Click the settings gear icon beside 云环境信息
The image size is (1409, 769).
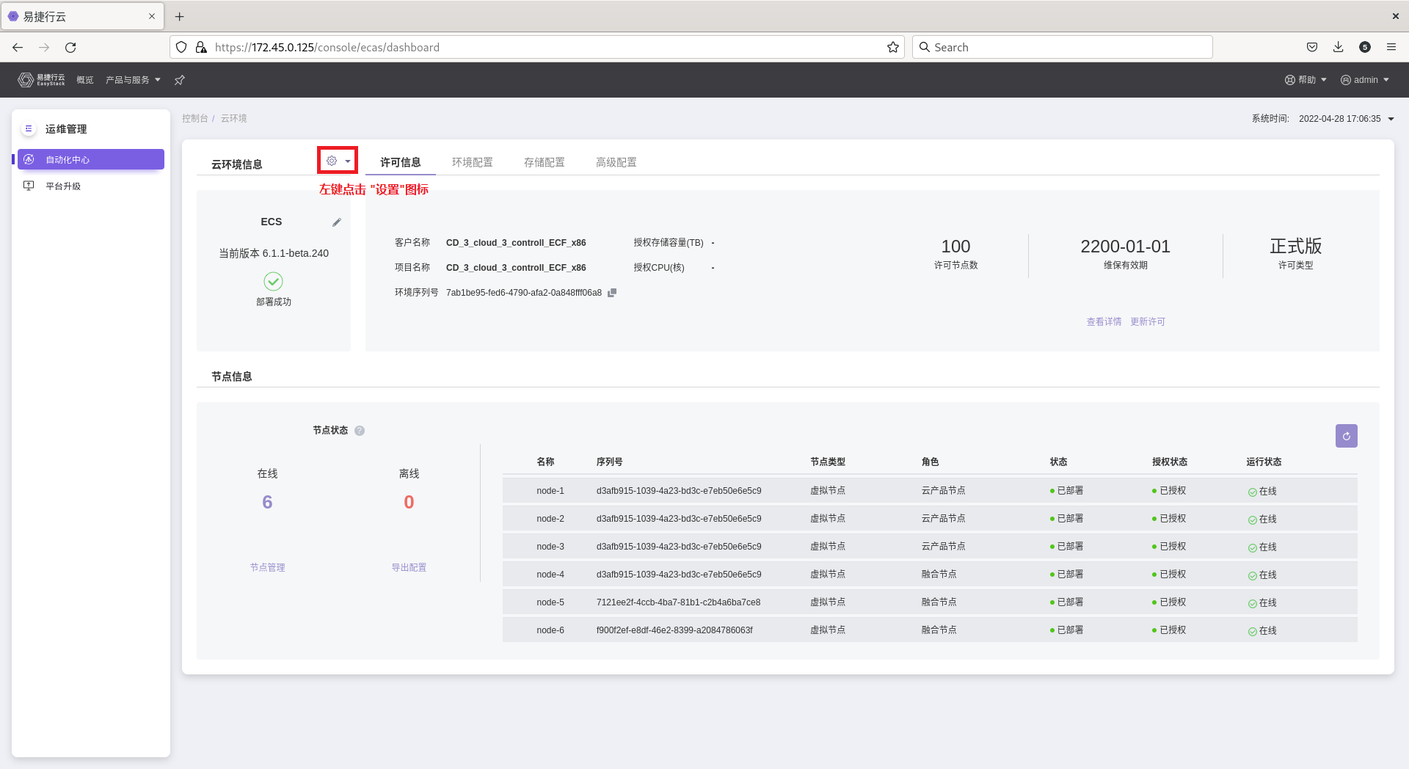pyautogui.click(x=332, y=161)
